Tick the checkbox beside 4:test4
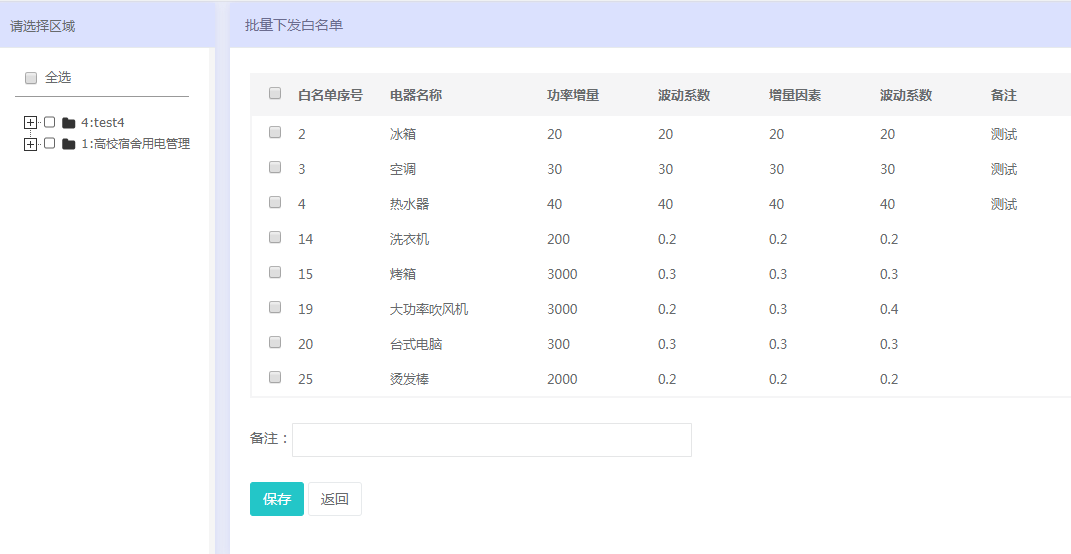Viewport: 1071px width, 554px height. click(x=49, y=122)
